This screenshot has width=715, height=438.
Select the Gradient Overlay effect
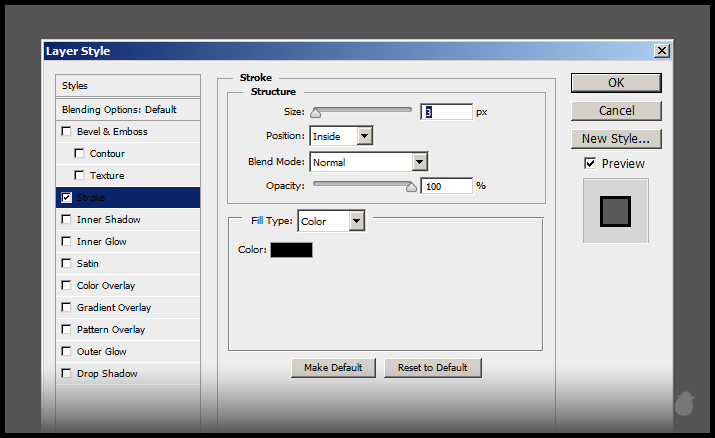[x=114, y=308]
